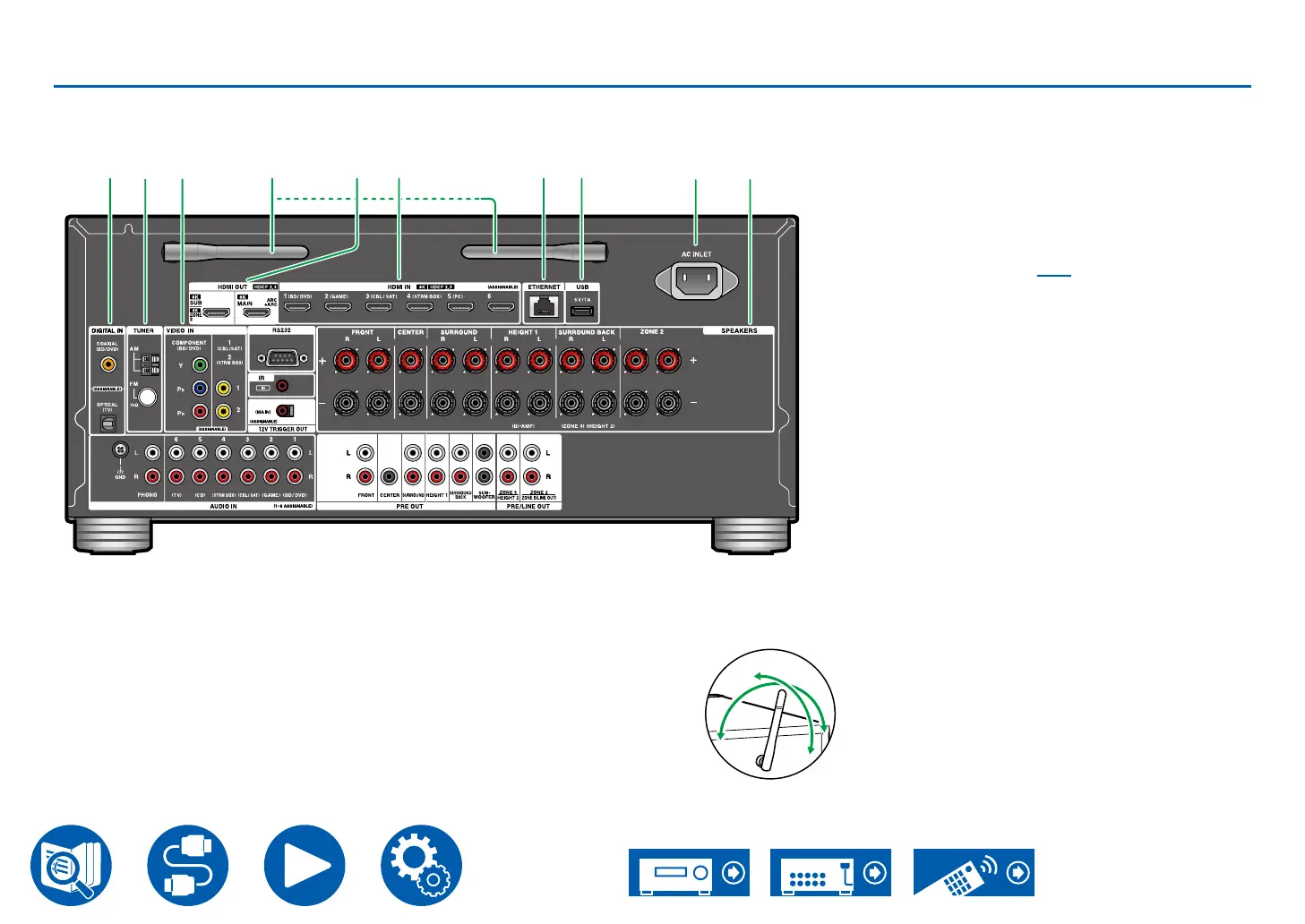Viewport: 1305px width, 924px height.
Task: Select HDMI IN 1 (BD/DVD) jack
Action: (298, 307)
